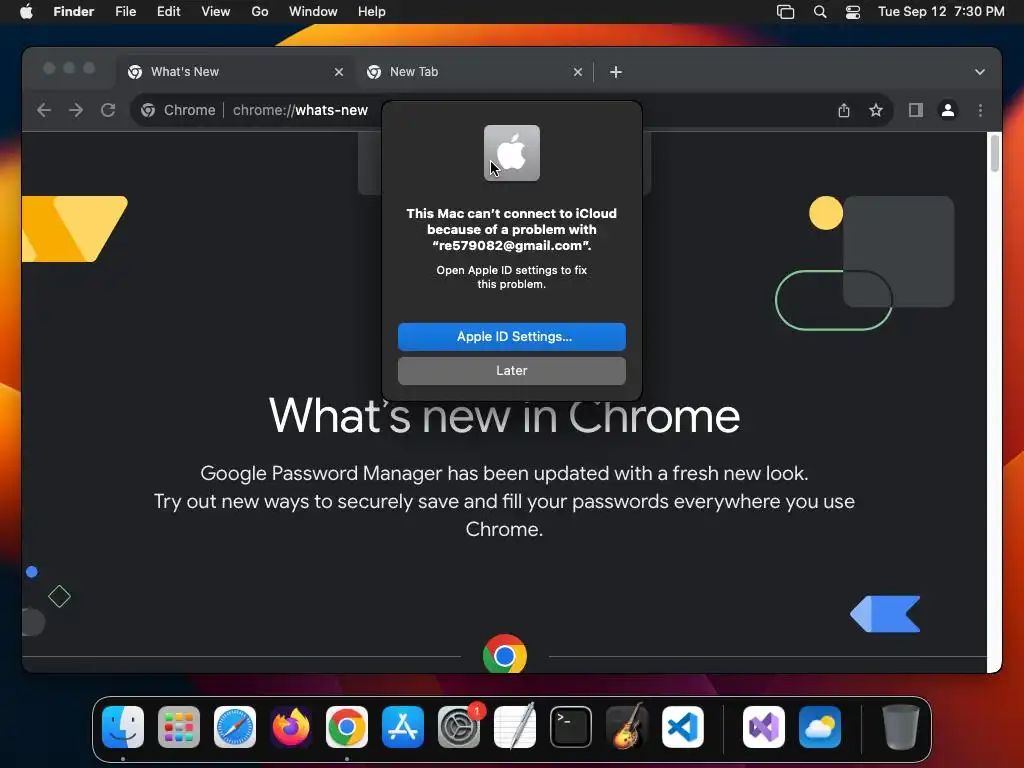Open the Edit menu
Screen dimensions: 1024x768
click(x=168, y=12)
